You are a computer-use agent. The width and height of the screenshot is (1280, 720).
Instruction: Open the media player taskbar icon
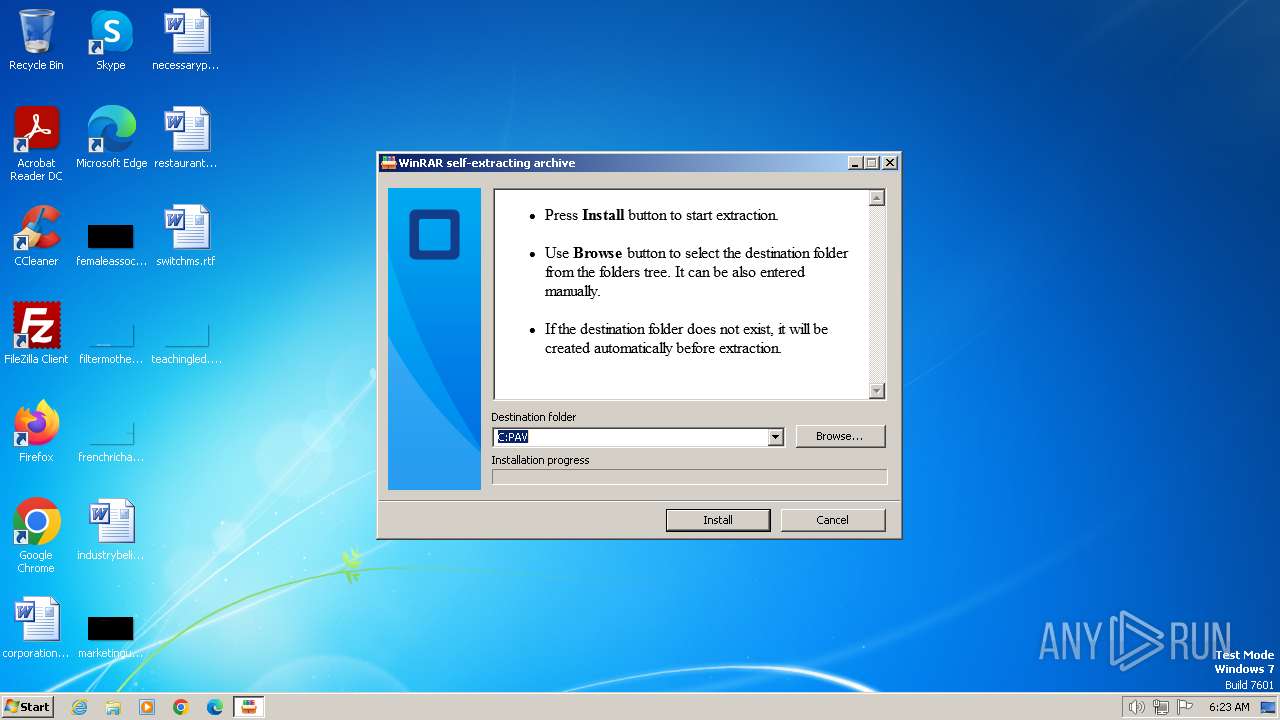(x=147, y=707)
